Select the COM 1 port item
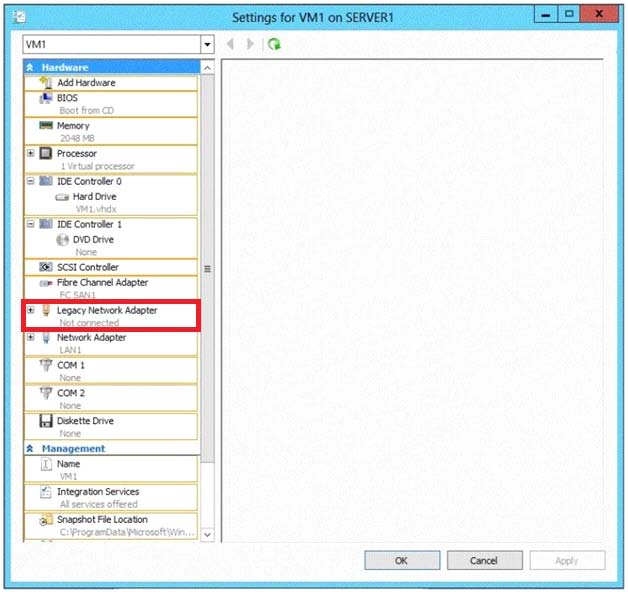 (70, 366)
